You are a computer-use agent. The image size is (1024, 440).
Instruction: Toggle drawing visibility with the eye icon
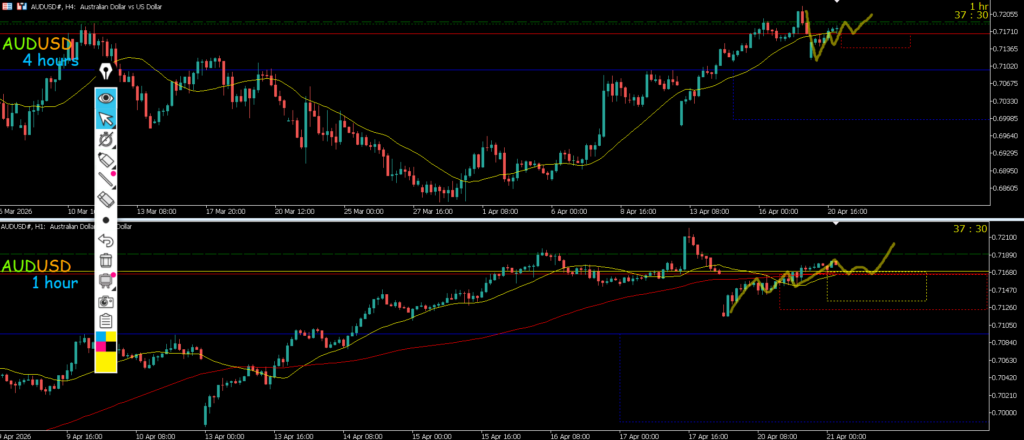pos(106,99)
